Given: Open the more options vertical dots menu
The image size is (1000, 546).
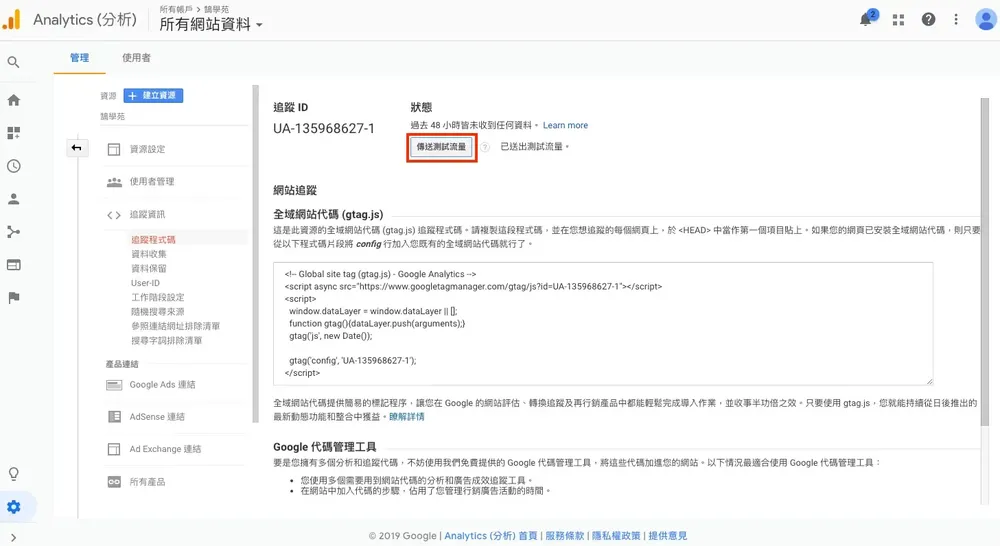Looking at the screenshot, I should point(955,20).
